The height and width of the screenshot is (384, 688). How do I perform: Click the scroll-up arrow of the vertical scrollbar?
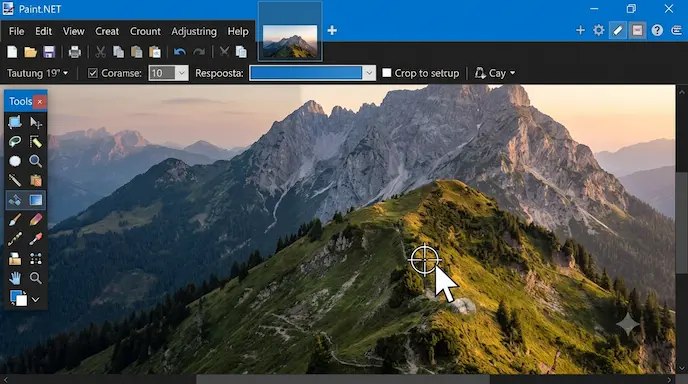pos(681,93)
